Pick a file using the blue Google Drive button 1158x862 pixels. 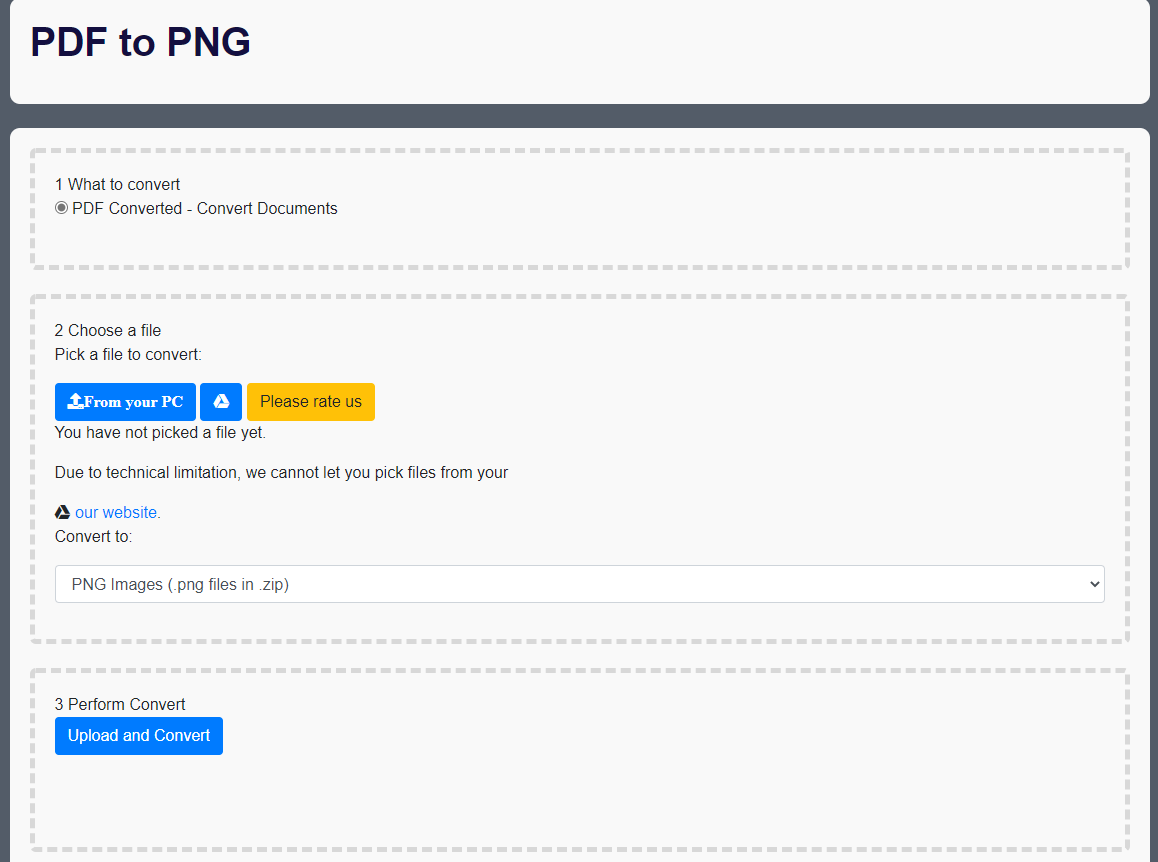click(221, 402)
